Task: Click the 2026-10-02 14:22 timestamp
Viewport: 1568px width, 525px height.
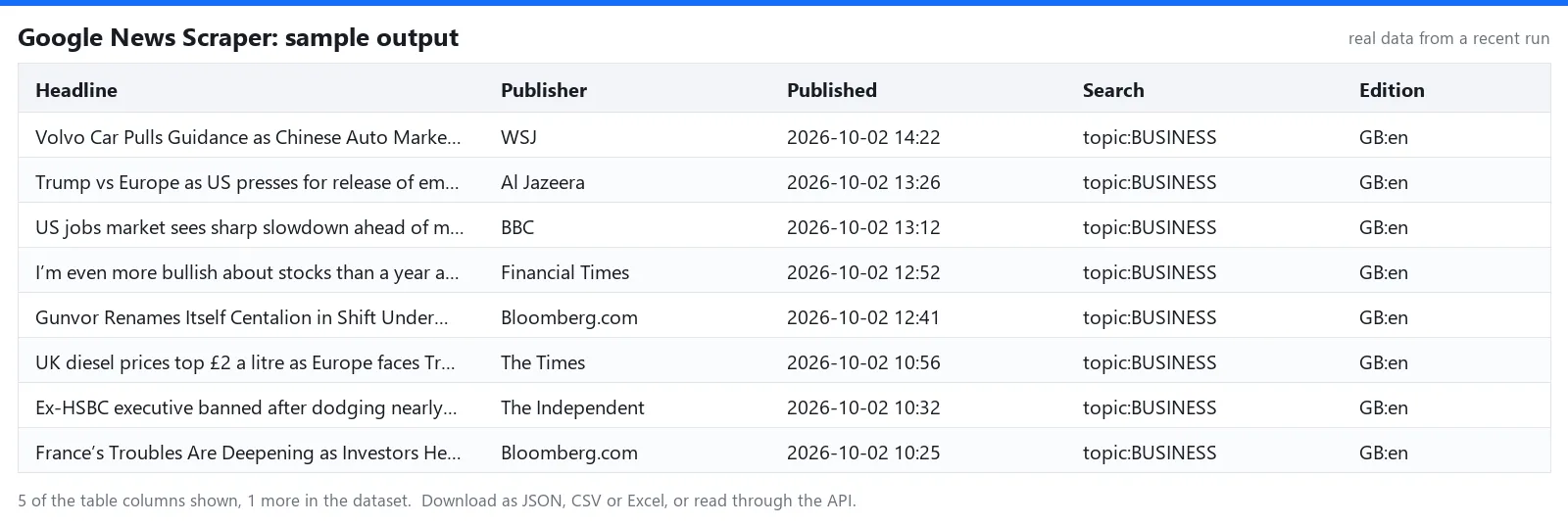Action: click(x=863, y=137)
